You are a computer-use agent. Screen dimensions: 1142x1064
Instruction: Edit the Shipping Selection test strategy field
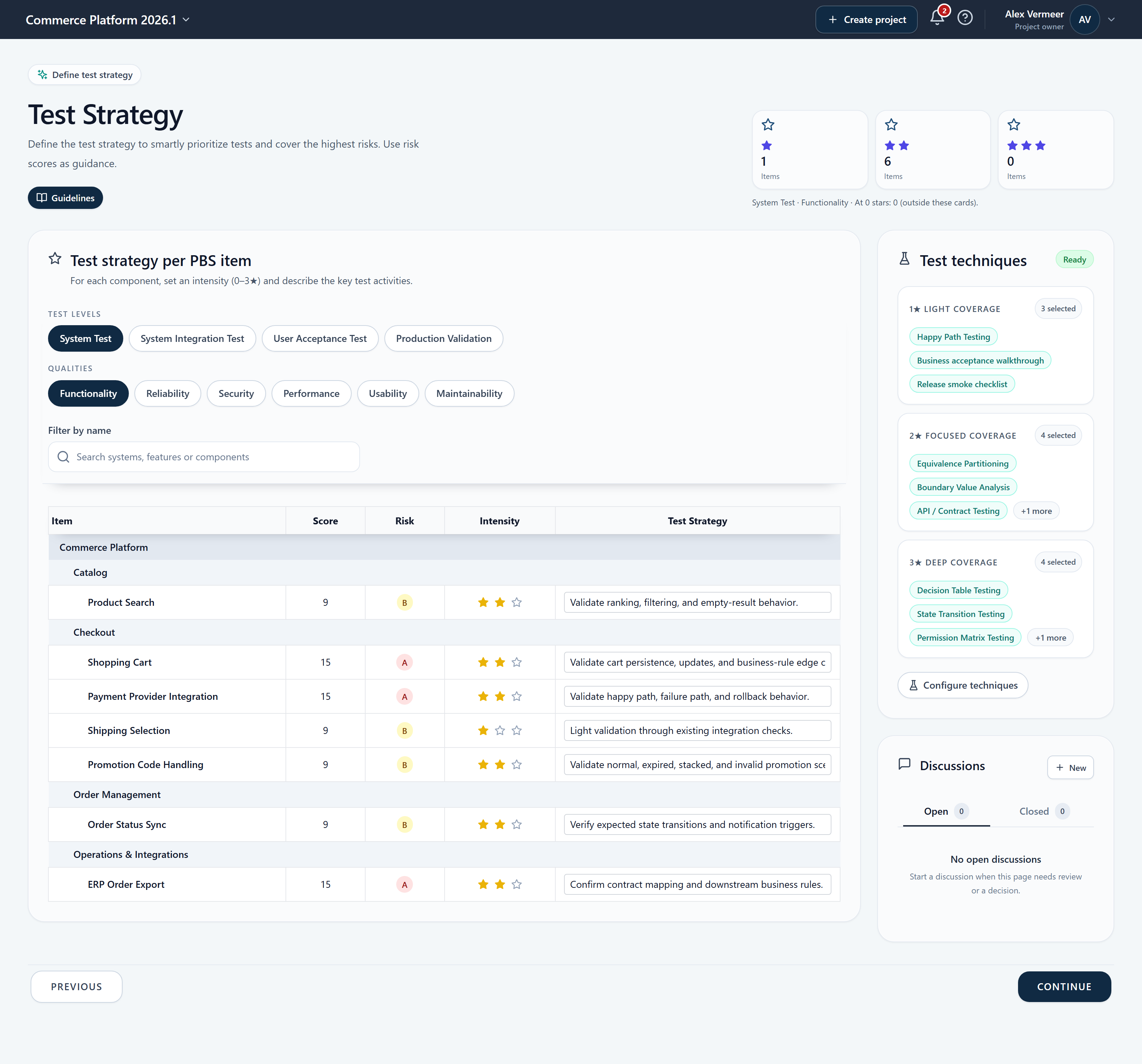[x=697, y=730]
